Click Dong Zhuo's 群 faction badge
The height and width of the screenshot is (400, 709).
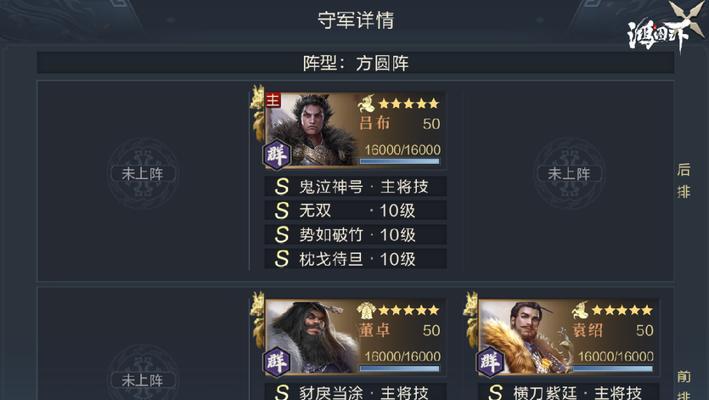click(277, 361)
